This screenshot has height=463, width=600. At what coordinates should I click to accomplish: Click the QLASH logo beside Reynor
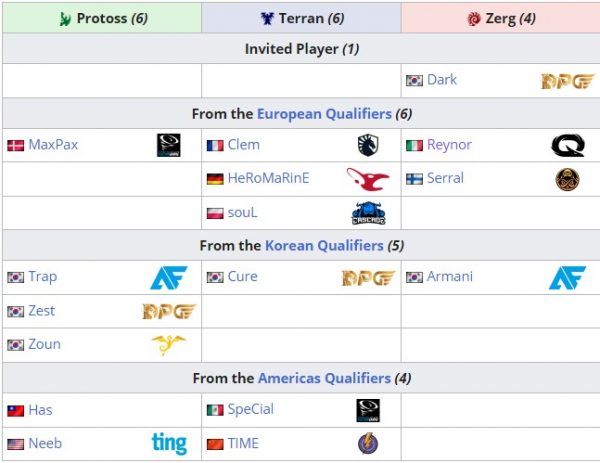pyautogui.click(x=568, y=145)
